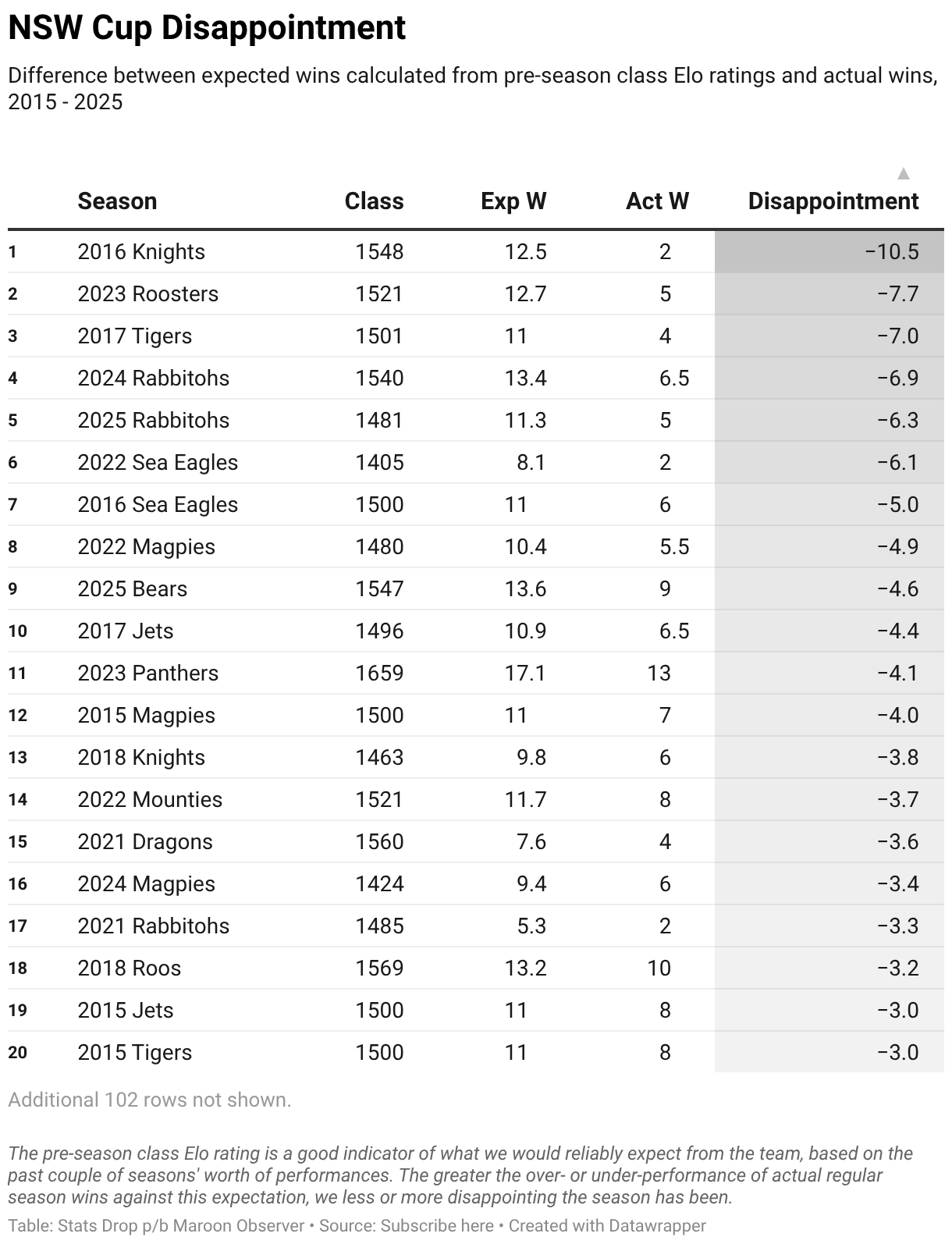The height and width of the screenshot is (1244, 952).
Task: Select the 2023 Roosters season cell
Action: point(148,293)
